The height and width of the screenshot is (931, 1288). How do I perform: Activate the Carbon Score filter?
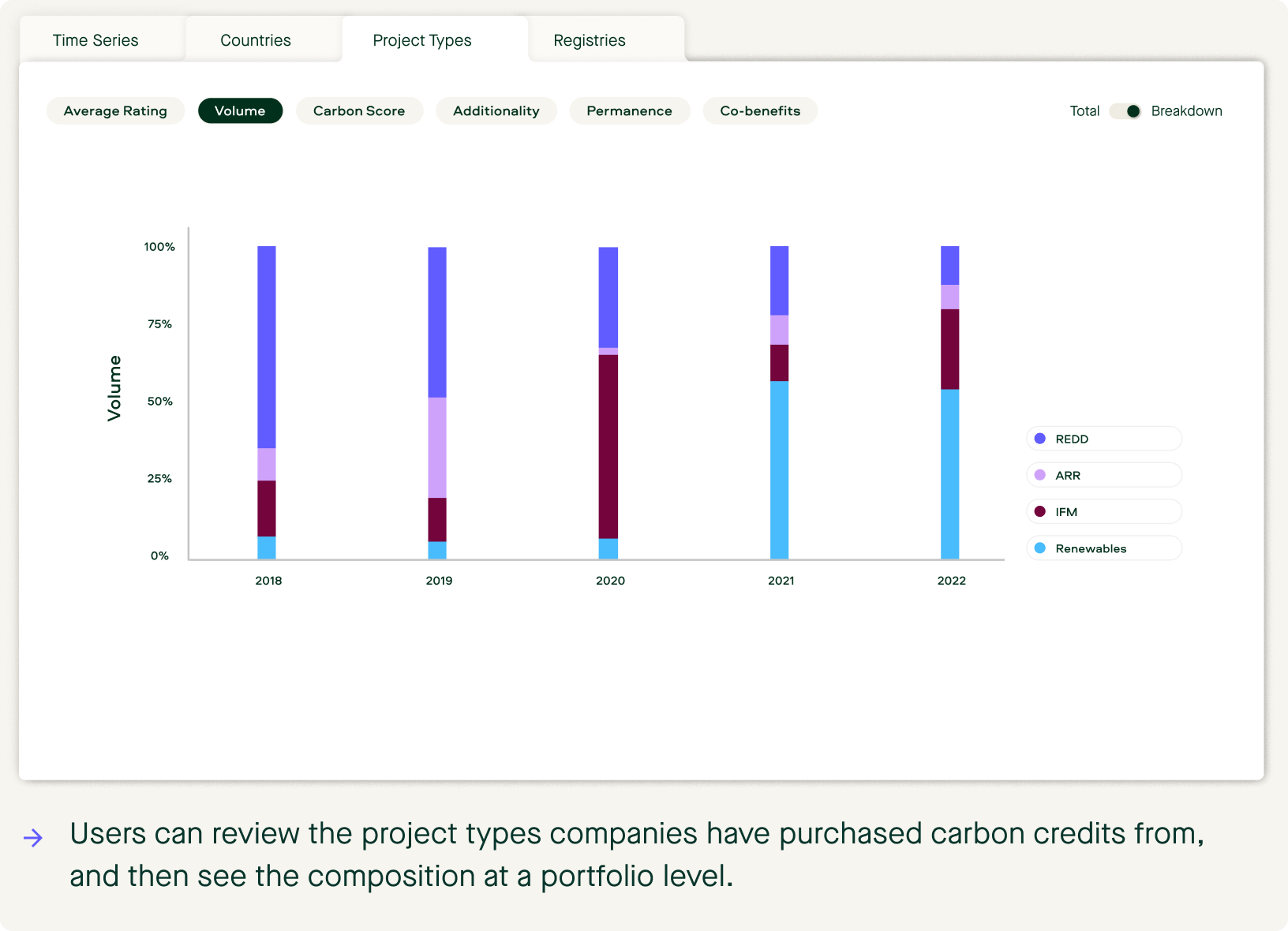click(359, 110)
